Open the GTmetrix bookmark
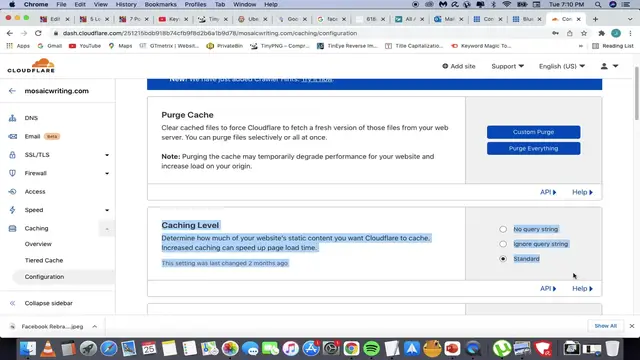Image resolution: width=640 pixels, height=360 pixels. 169,46
